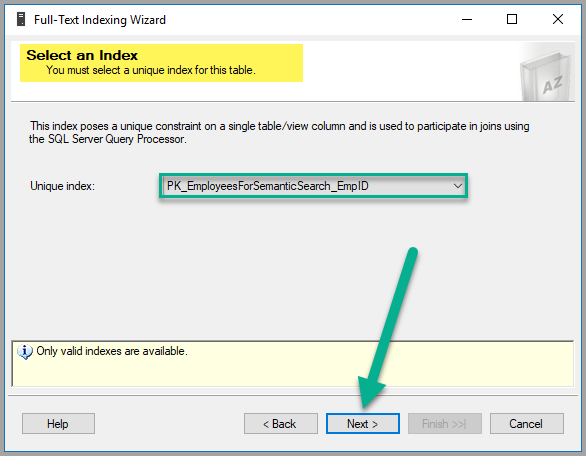Maximize the Full-Text Indexing Wizard window
The width and height of the screenshot is (586, 456).
pos(512,19)
